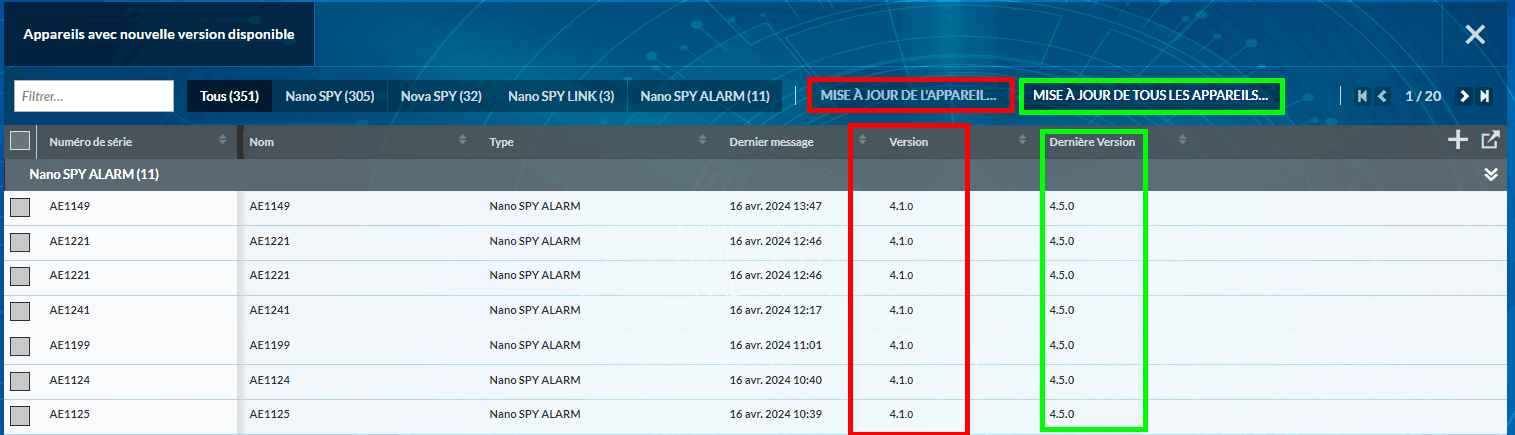1515x435 pixels.
Task: Click the plus icon to add columns
Action: point(1458,141)
